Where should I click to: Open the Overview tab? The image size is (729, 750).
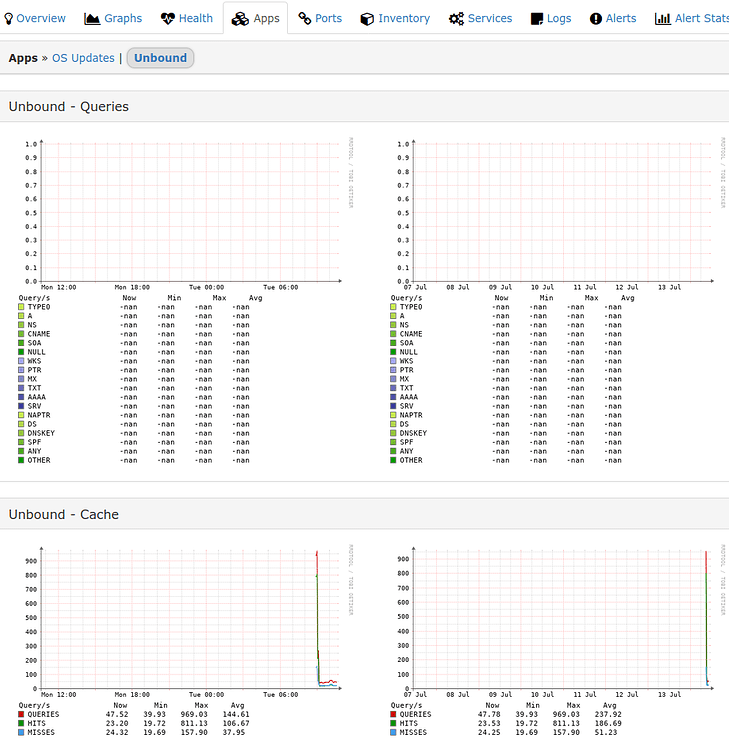click(x=35, y=18)
